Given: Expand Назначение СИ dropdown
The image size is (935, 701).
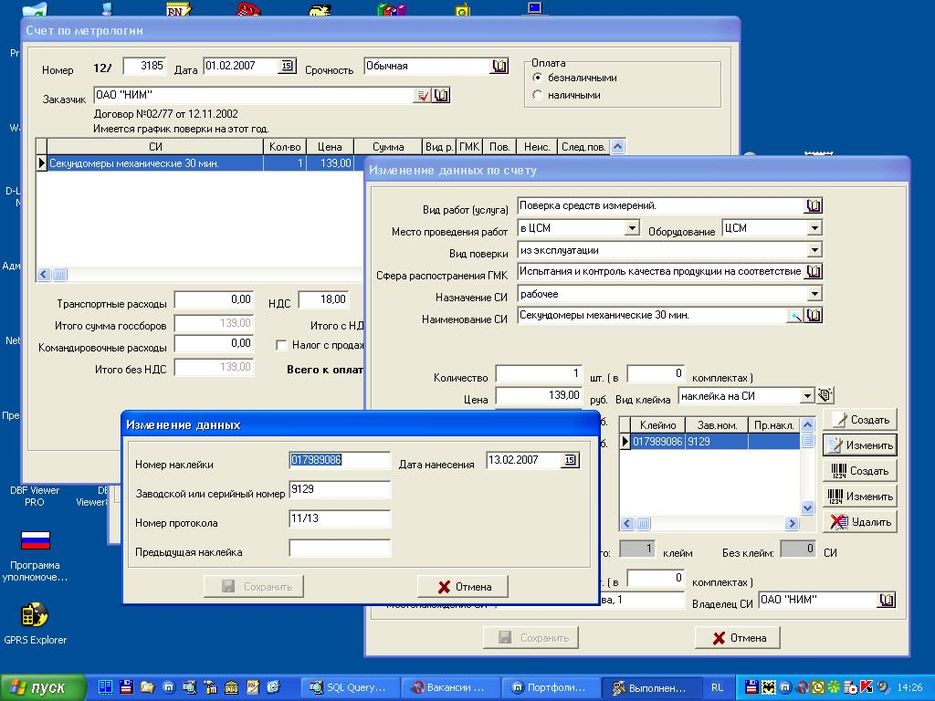Looking at the screenshot, I should pos(815,294).
